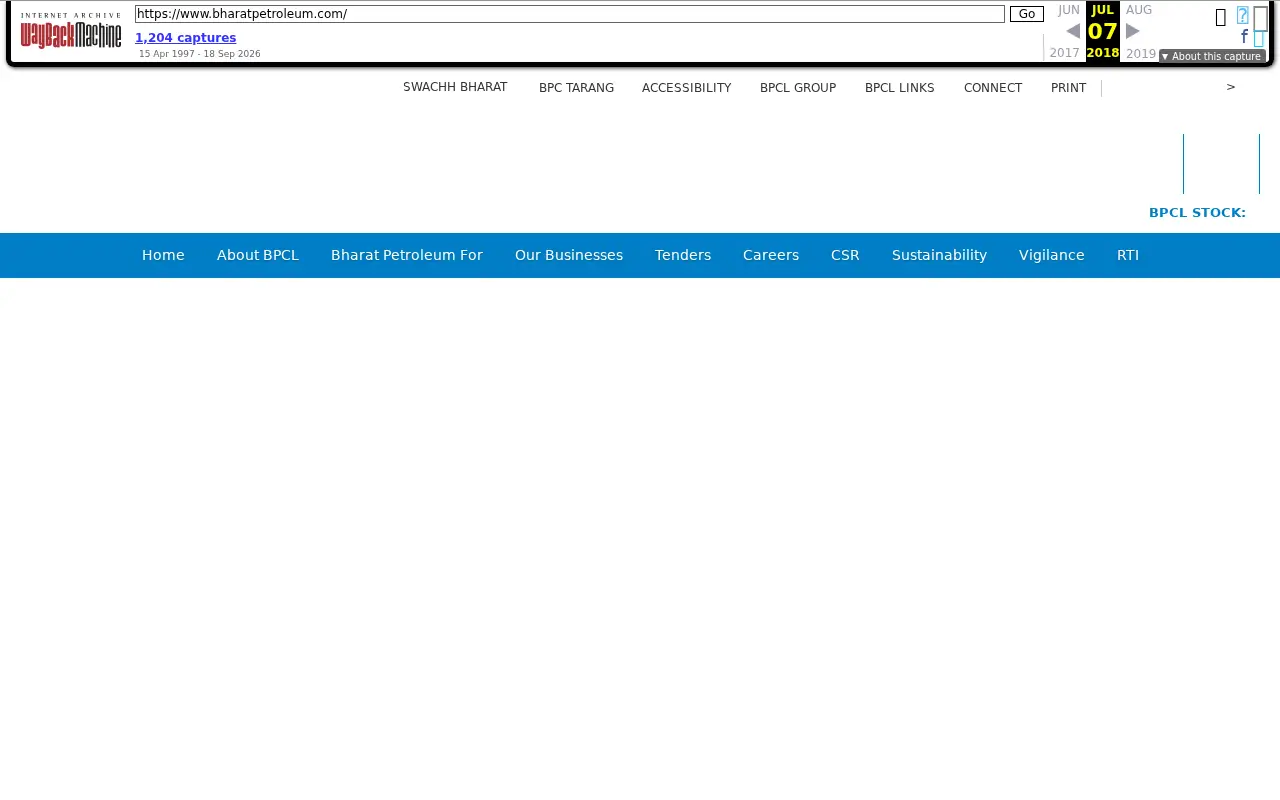Screen dimensions: 1280x800
Task: Click PRINT in the top bar
Action: pos(1069,88)
